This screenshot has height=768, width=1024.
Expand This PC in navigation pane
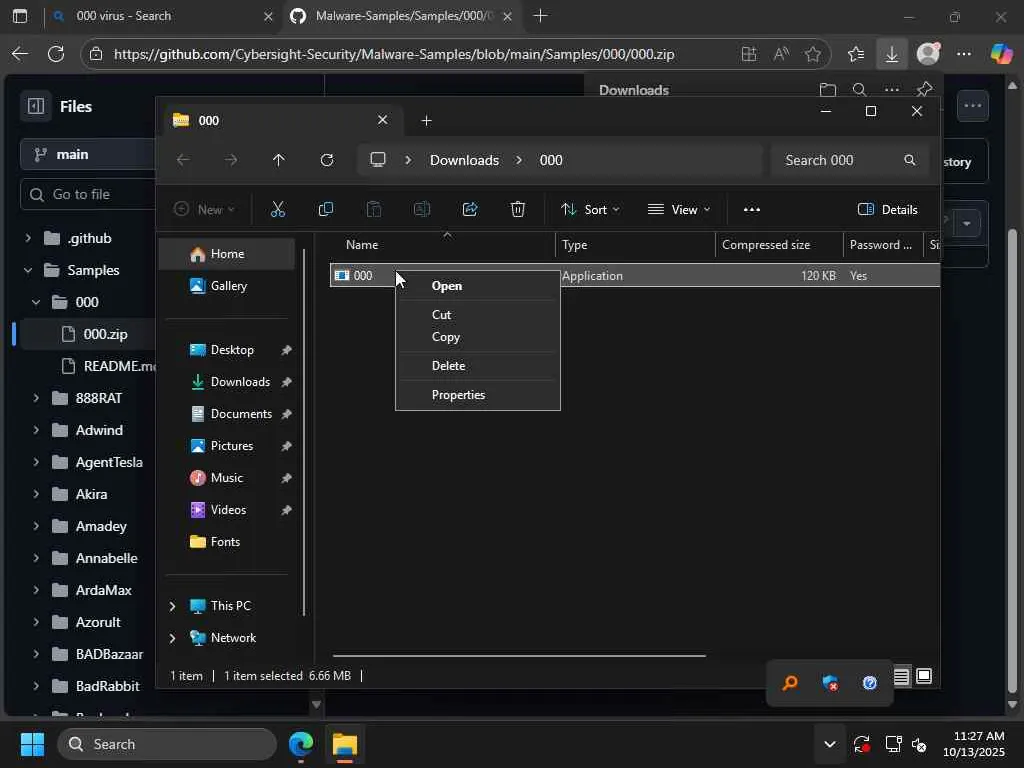pyautogui.click(x=172, y=606)
